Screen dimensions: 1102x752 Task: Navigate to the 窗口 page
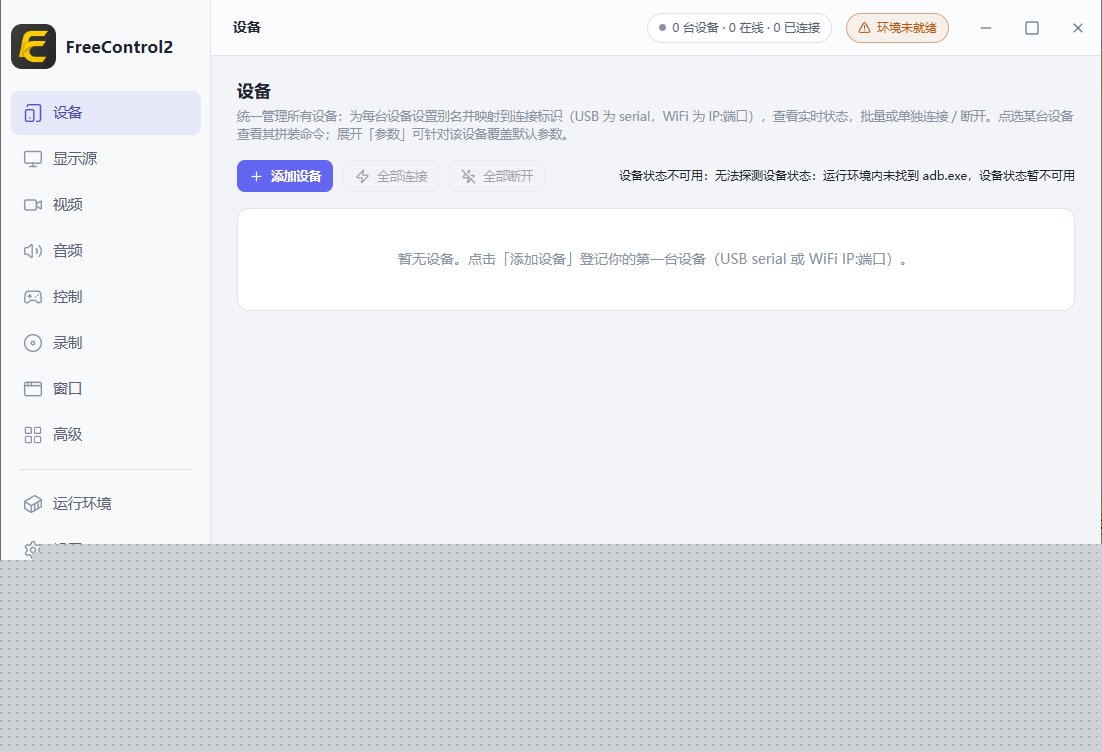(x=106, y=389)
